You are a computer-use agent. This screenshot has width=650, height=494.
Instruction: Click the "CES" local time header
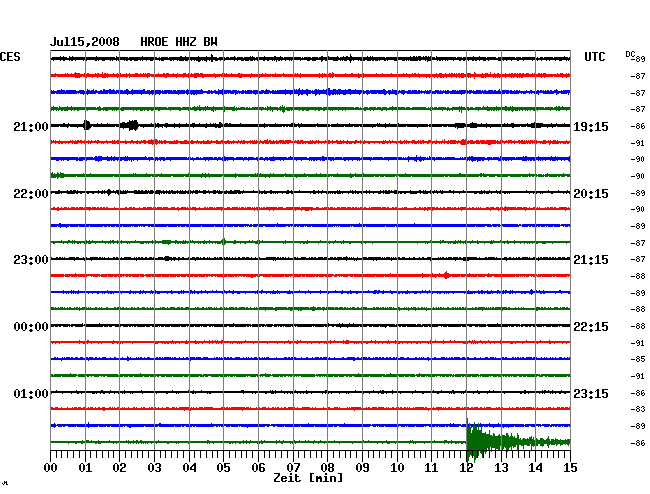pos(10,57)
